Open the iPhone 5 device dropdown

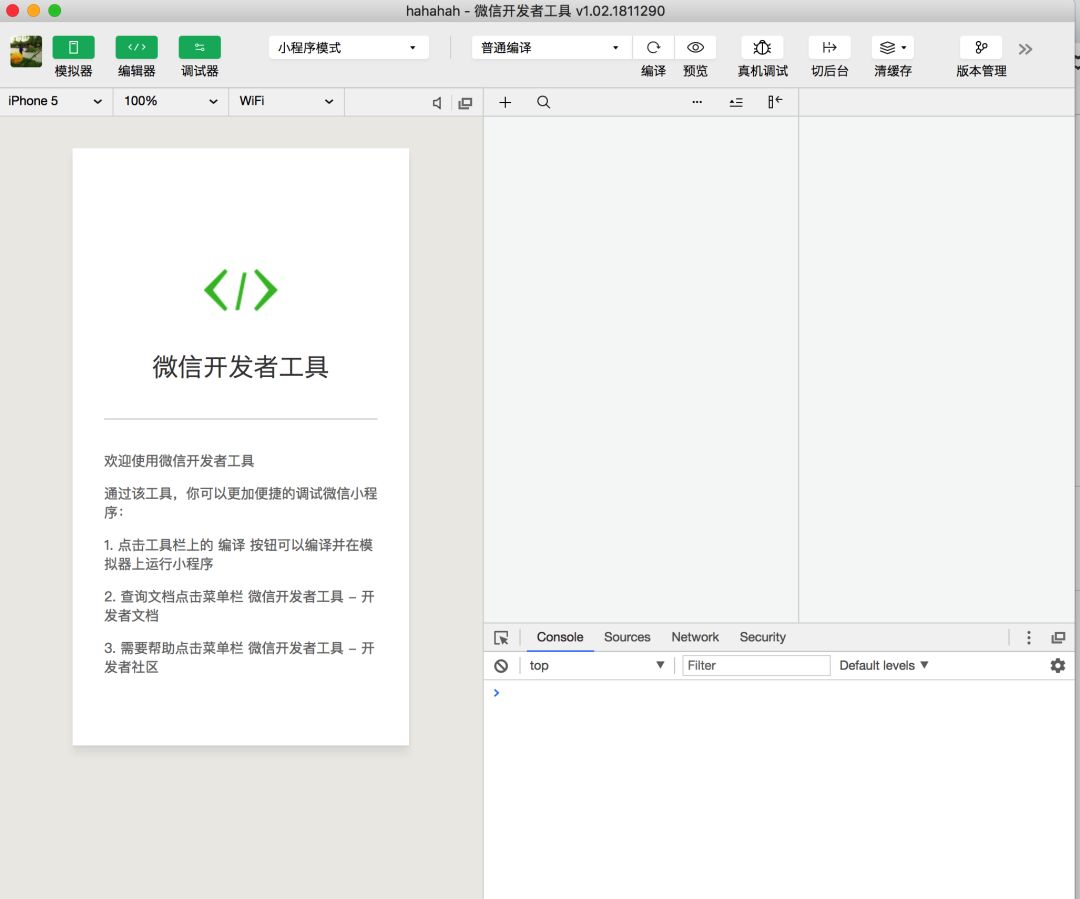tap(55, 101)
